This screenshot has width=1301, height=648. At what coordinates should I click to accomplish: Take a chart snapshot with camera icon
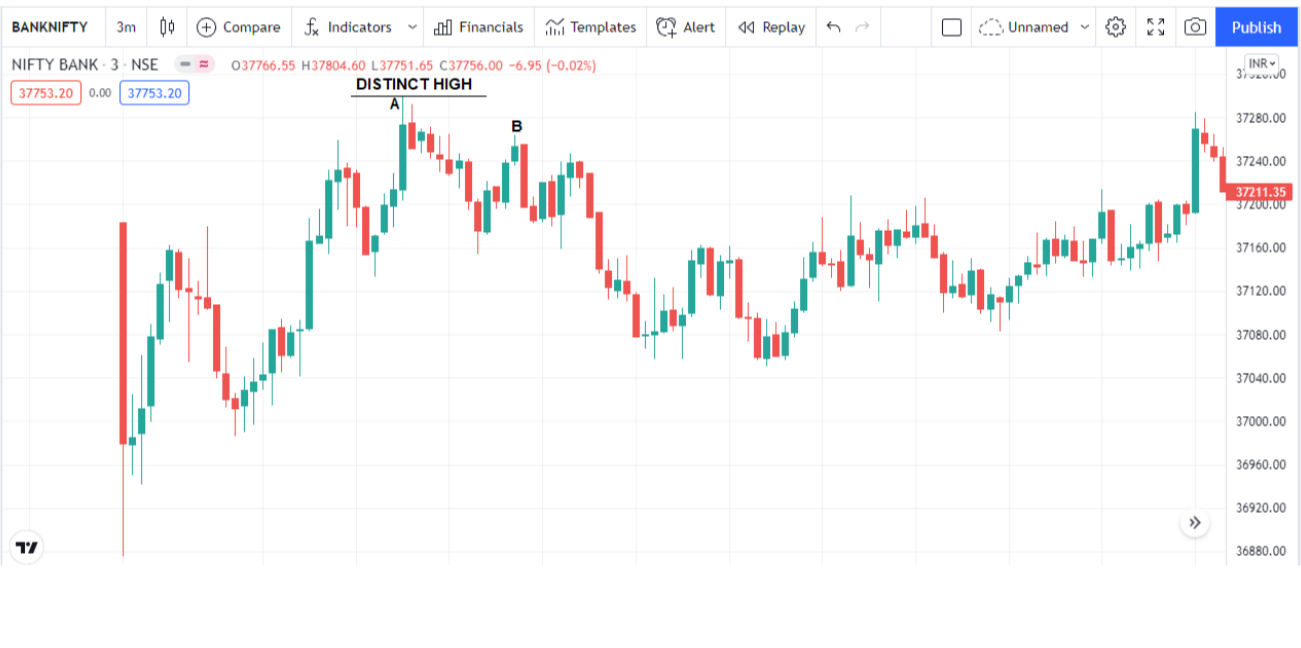pyautogui.click(x=1194, y=27)
